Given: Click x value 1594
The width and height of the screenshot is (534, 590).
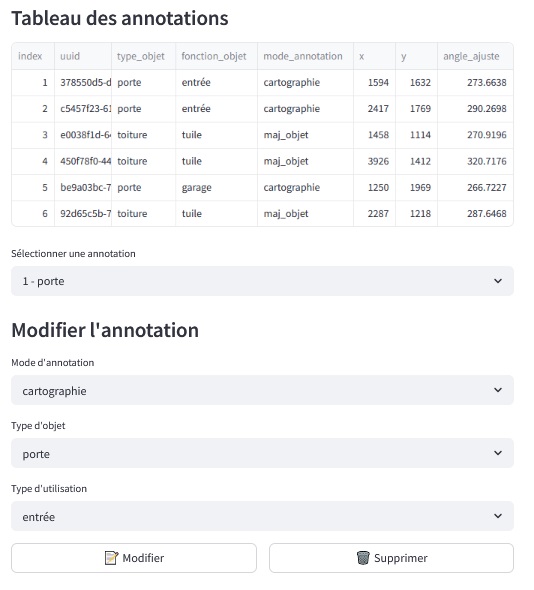Looking at the screenshot, I should tap(374, 82).
